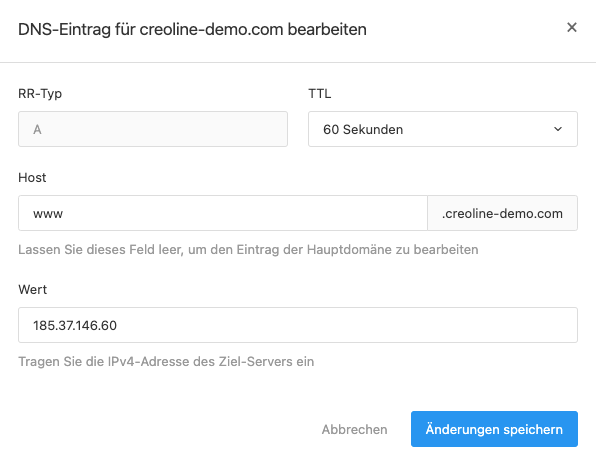Click the dialog title DNS-Eintrag bearbeiten
Image resolution: width=596 pixels, height=466 pixels.
coord(192,29)
